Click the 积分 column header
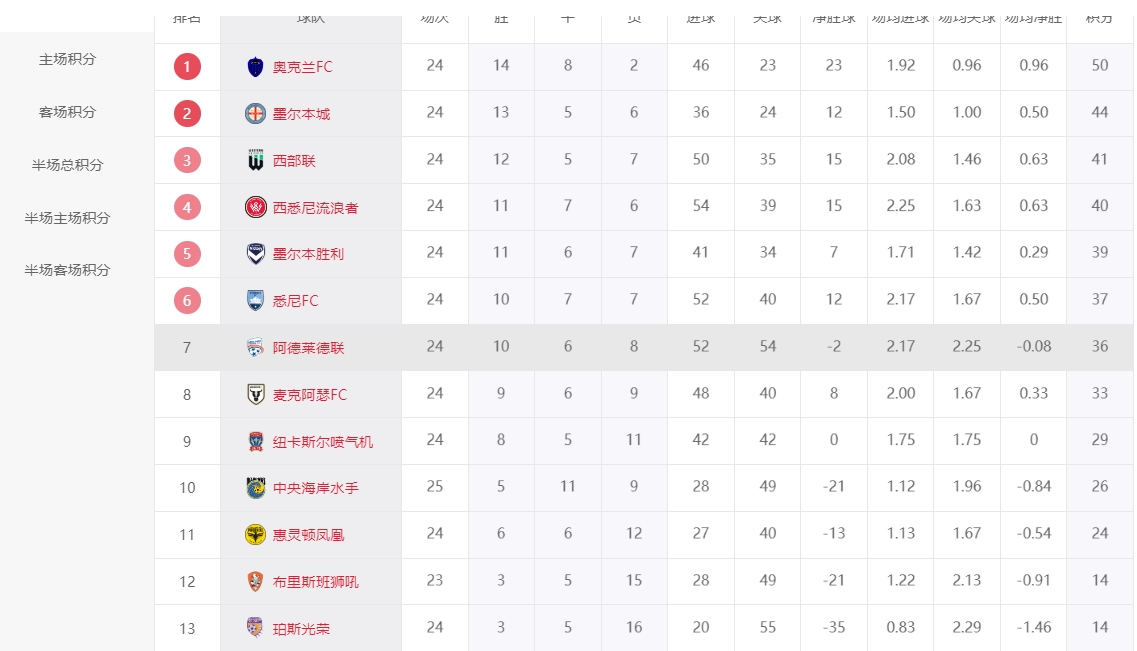The height and width of the screenshot is (651, 1137). [x=1099, y=18]
